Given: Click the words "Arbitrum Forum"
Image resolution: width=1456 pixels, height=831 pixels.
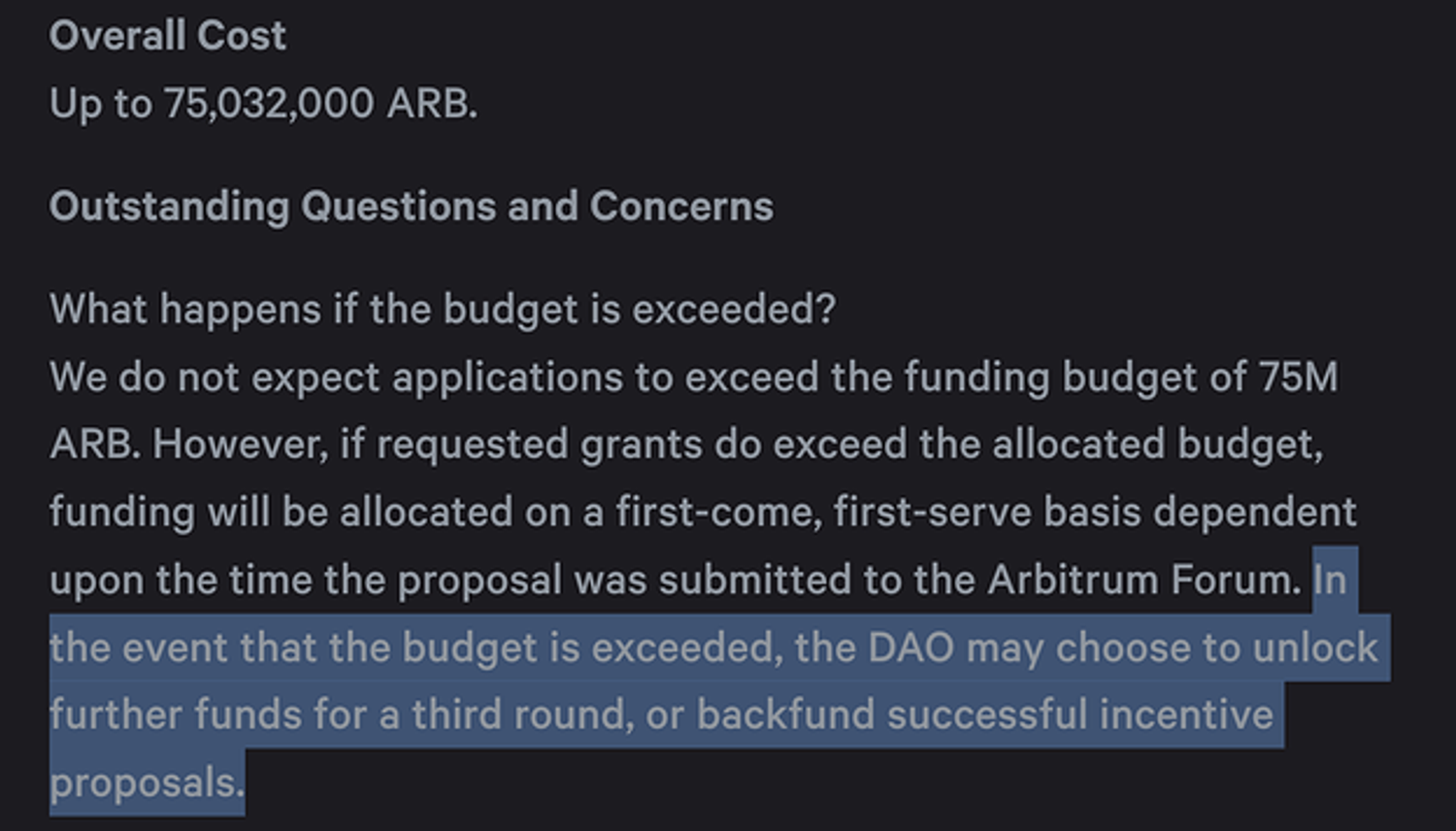Looking at the screenshot, I should pyautogui.click(x=1143, y=580).
